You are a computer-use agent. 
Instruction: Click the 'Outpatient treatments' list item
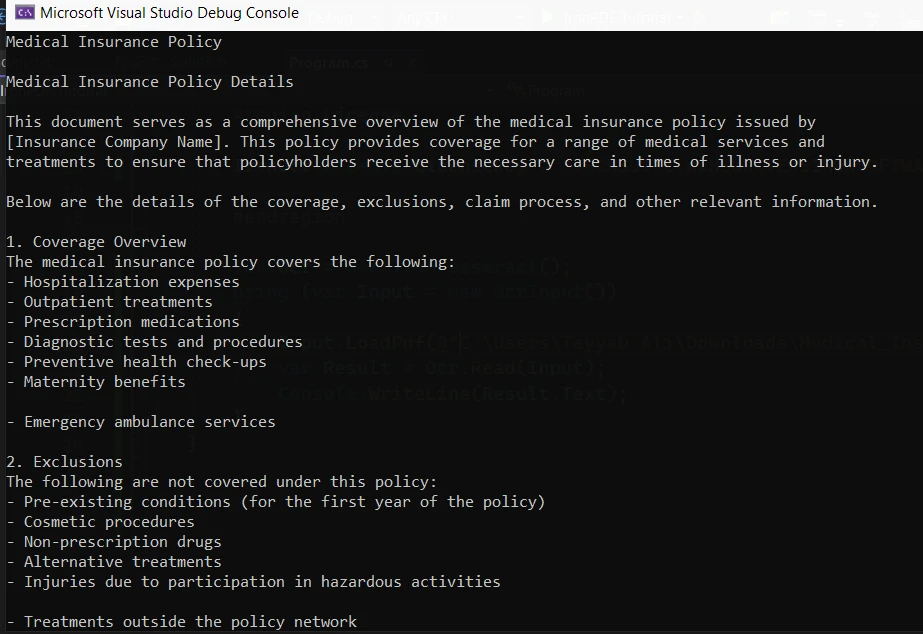118,302
